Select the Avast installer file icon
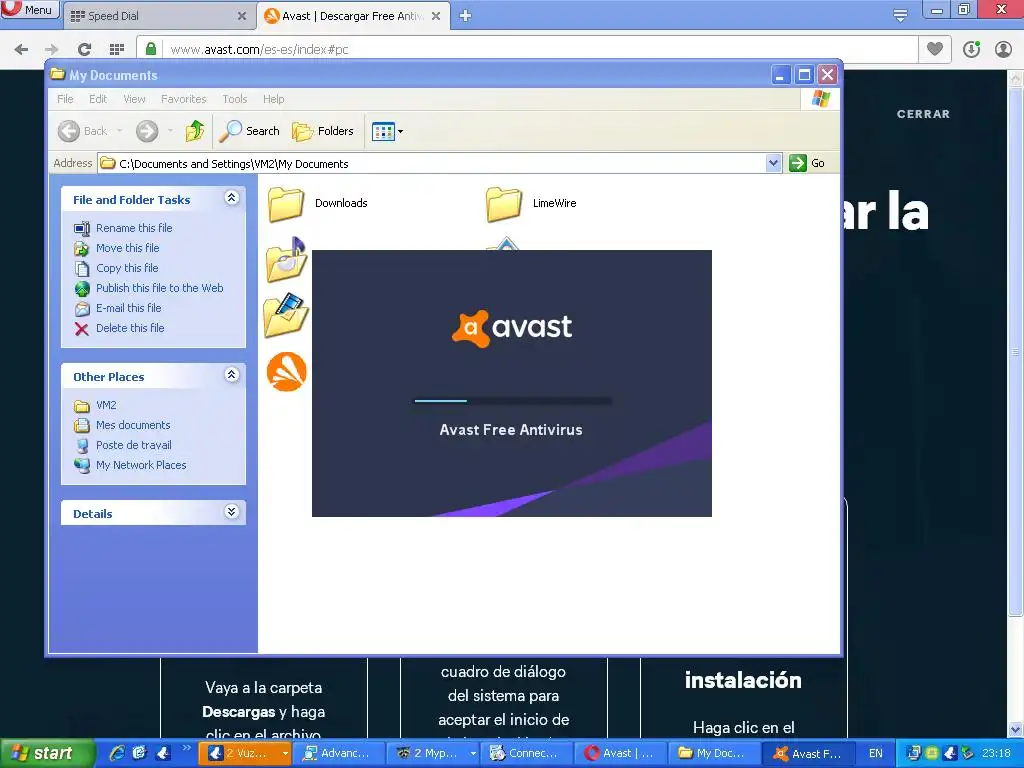1024x768 pixels. pyautogui.click(x=287, y=372)
